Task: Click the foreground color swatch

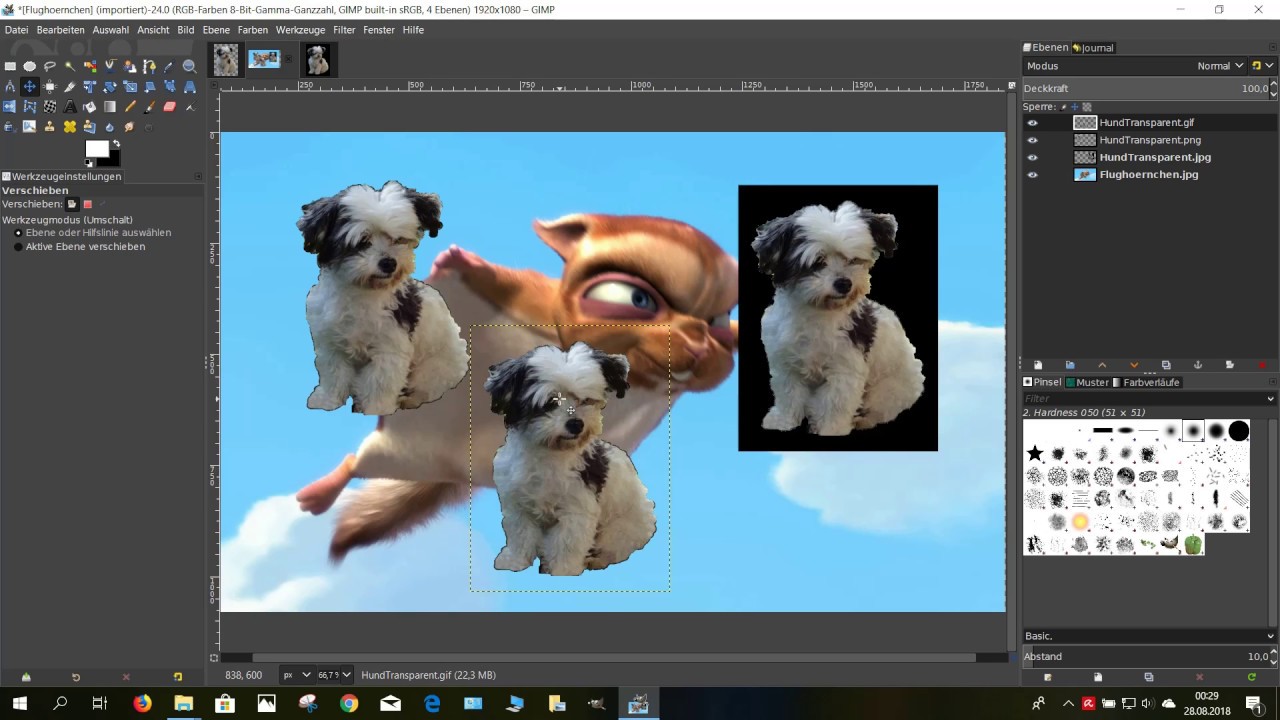Action: (96, 149)
